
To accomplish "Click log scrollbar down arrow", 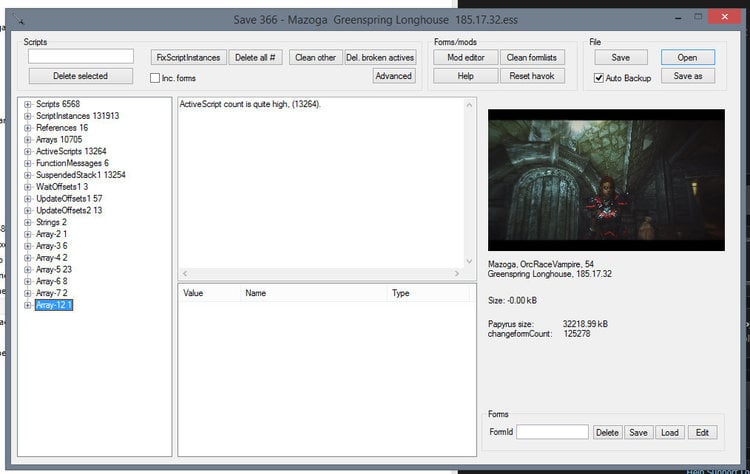I will (469, 261).
